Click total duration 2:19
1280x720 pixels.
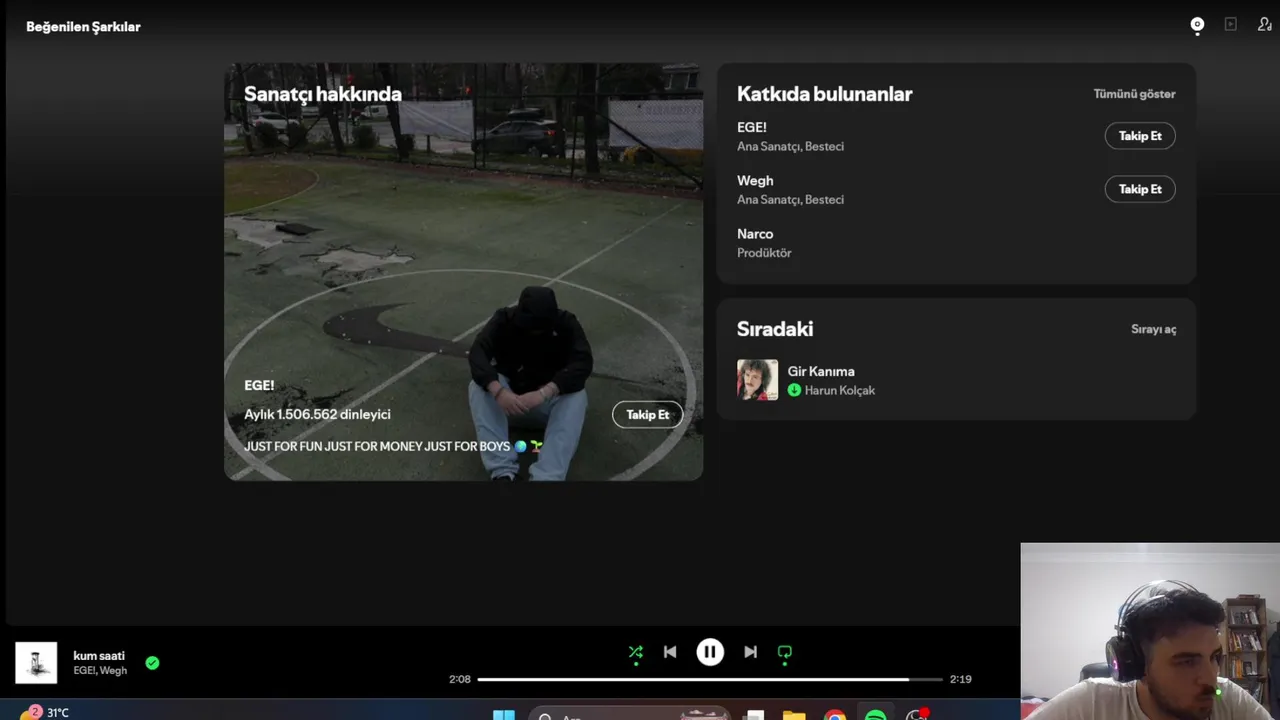coord(960,679)
